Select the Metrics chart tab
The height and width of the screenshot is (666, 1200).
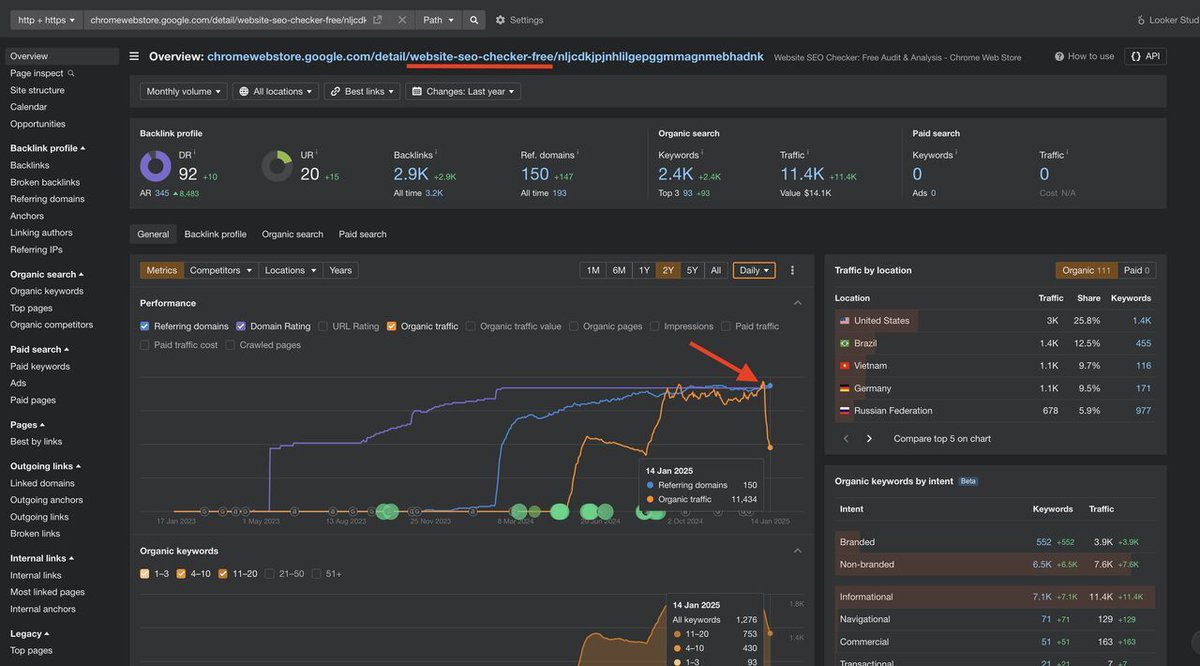pyautogui.click(x=162, y=270)
